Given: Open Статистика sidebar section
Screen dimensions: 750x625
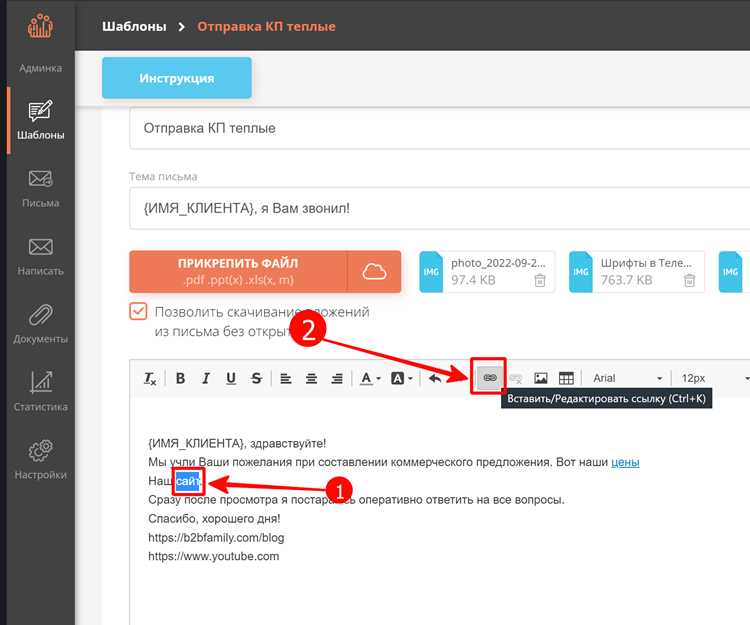Looking at the screenshot, I should (41, 392).
